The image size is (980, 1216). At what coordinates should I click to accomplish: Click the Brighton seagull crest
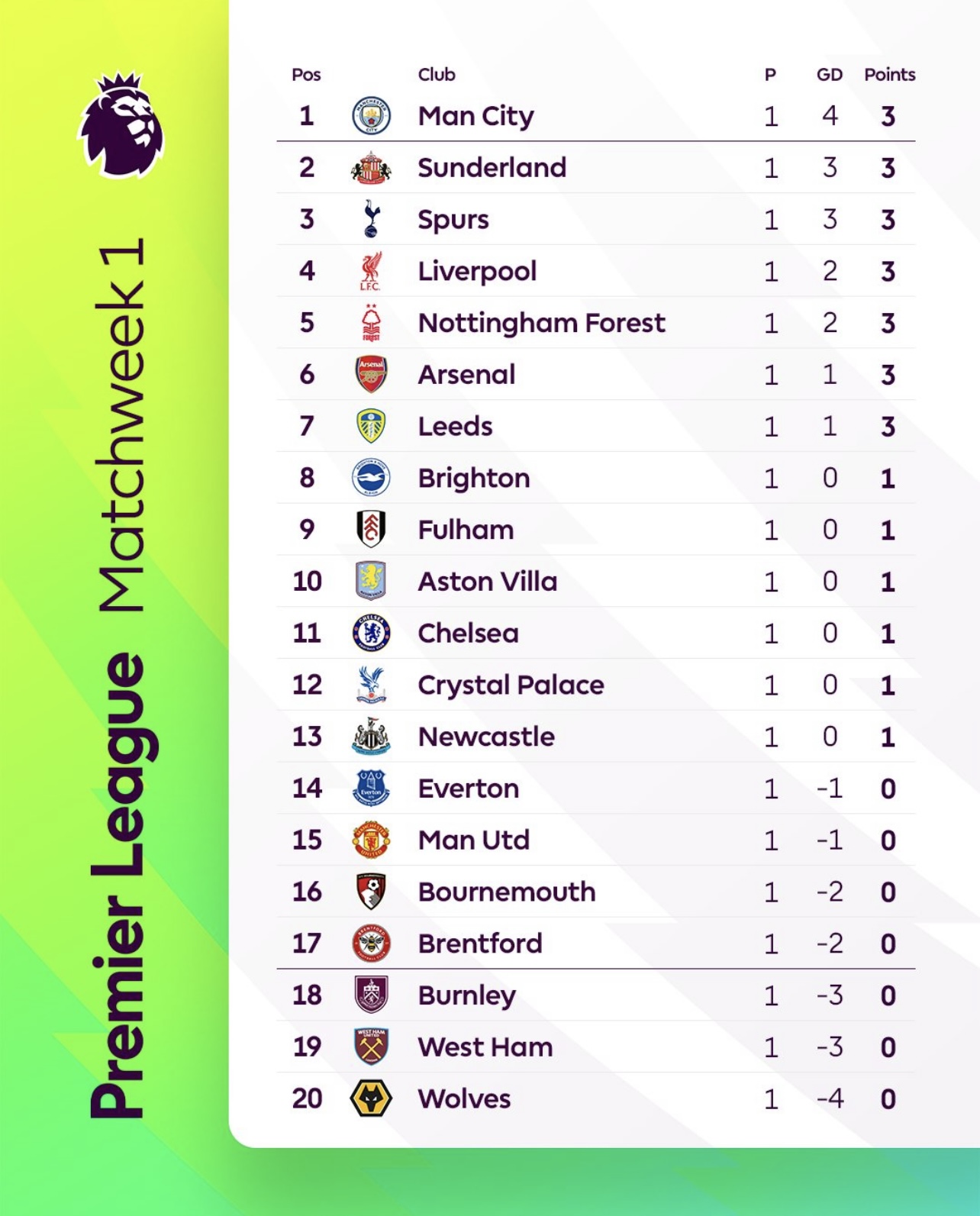pos(371,478)
